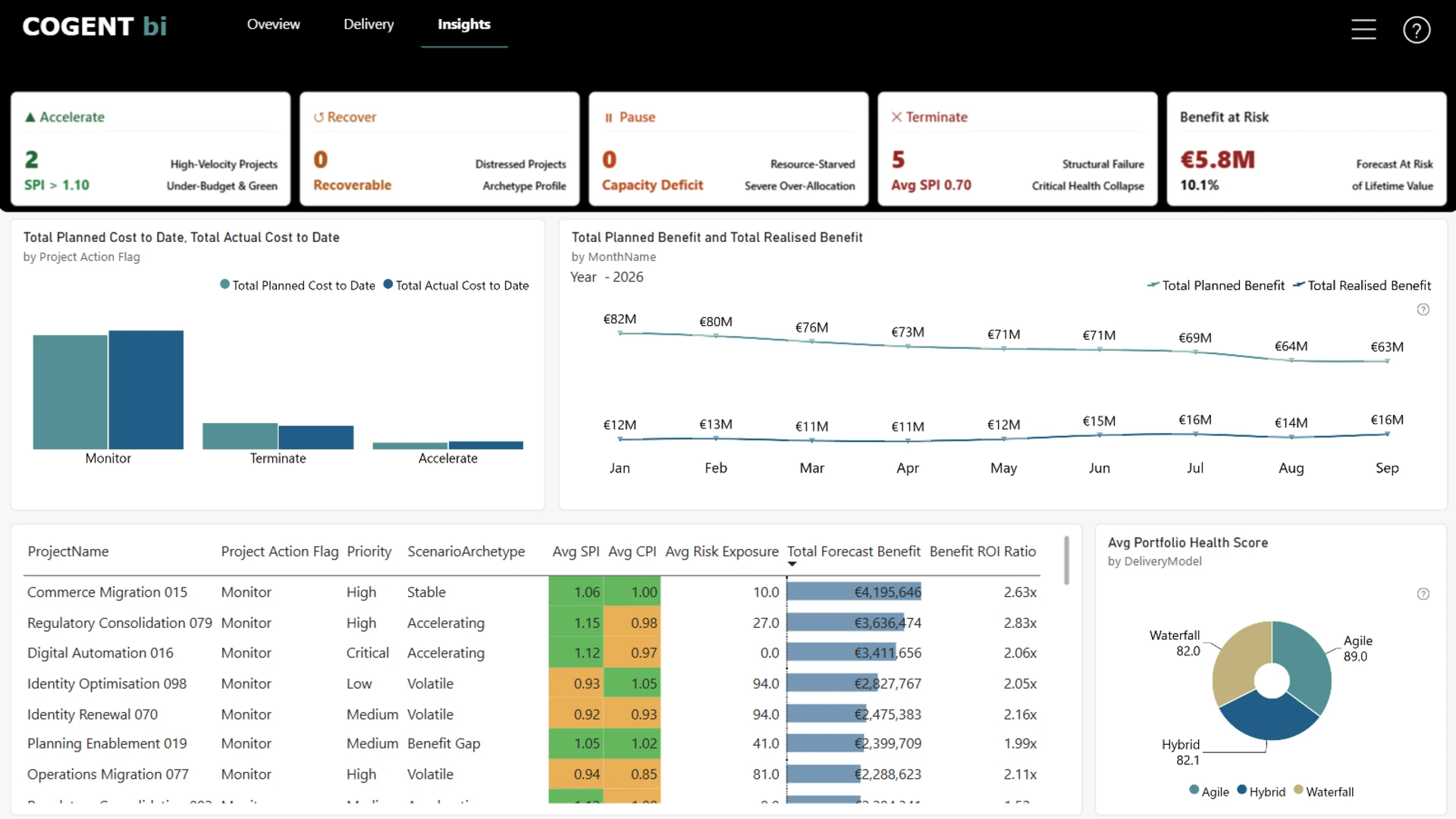Screen dimensions: 1456x819
Task: Toggle Total Actual Cost to Date legend
Action: 456,285
